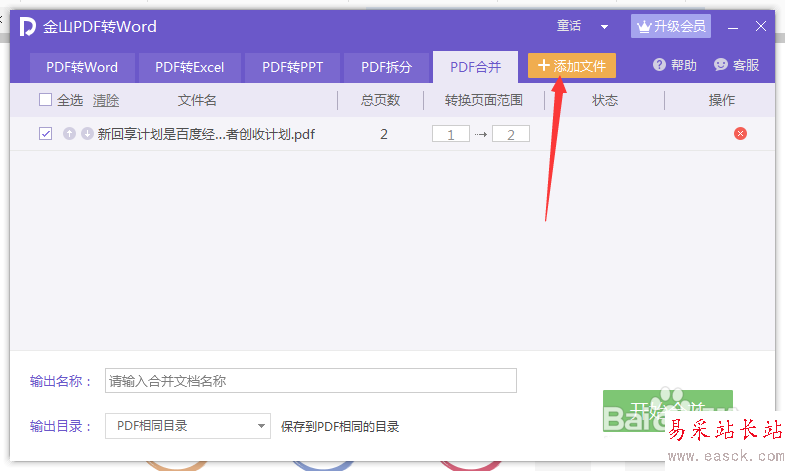Move the listed PDF file up
The height and width of the screenshot is (471, 785).
[69, 134]
